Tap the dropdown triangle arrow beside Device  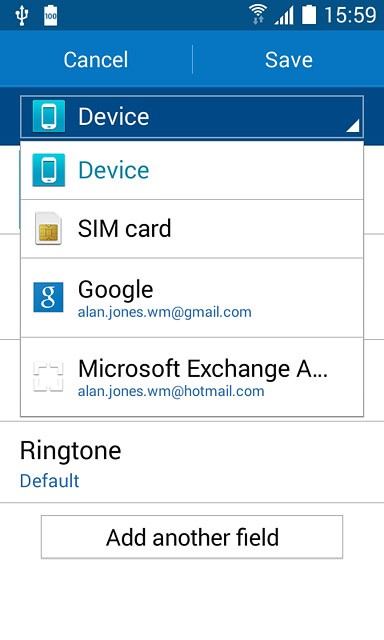tap(353, 126)
